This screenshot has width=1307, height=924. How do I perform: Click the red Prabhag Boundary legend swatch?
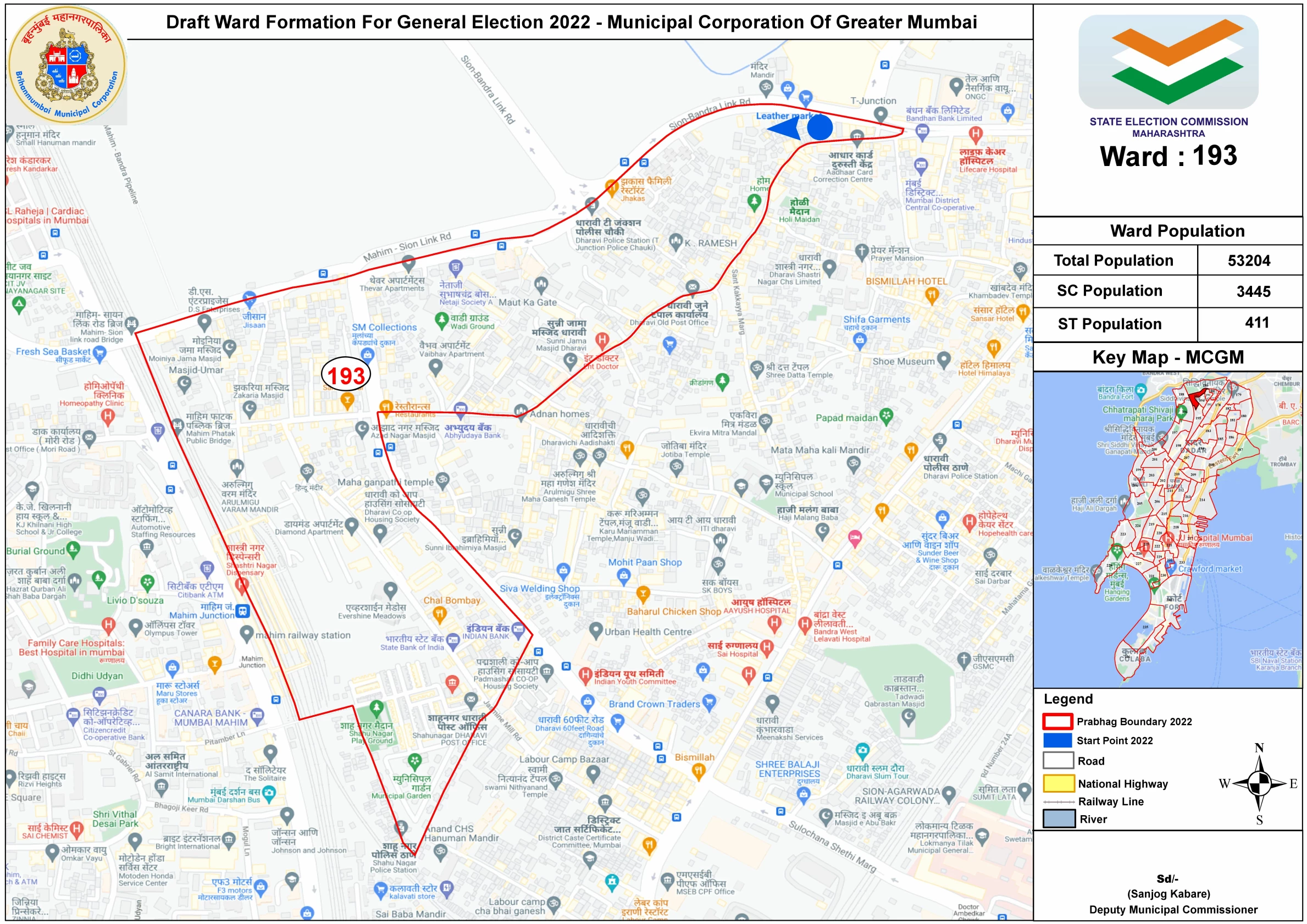point(1057,722)
